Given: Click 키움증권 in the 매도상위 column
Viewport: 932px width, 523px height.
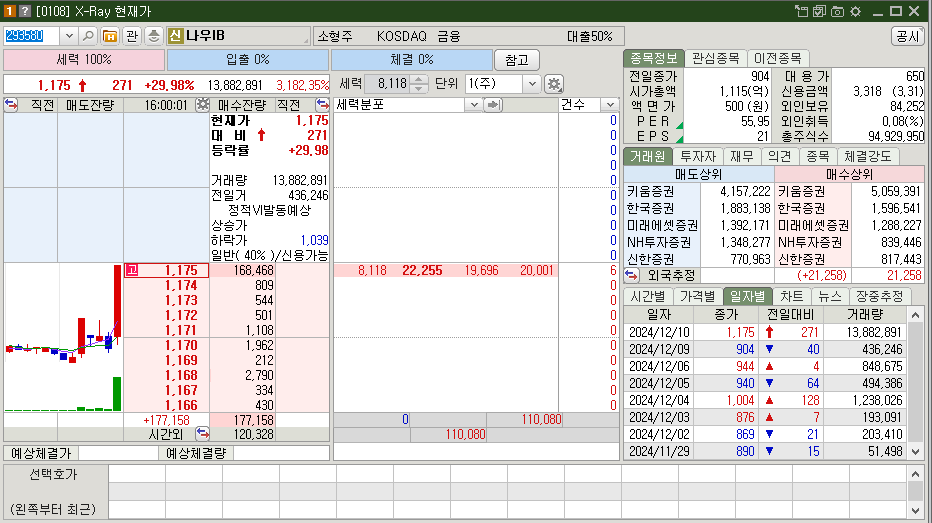Looking at the screenshot, I should pos(651,191).
